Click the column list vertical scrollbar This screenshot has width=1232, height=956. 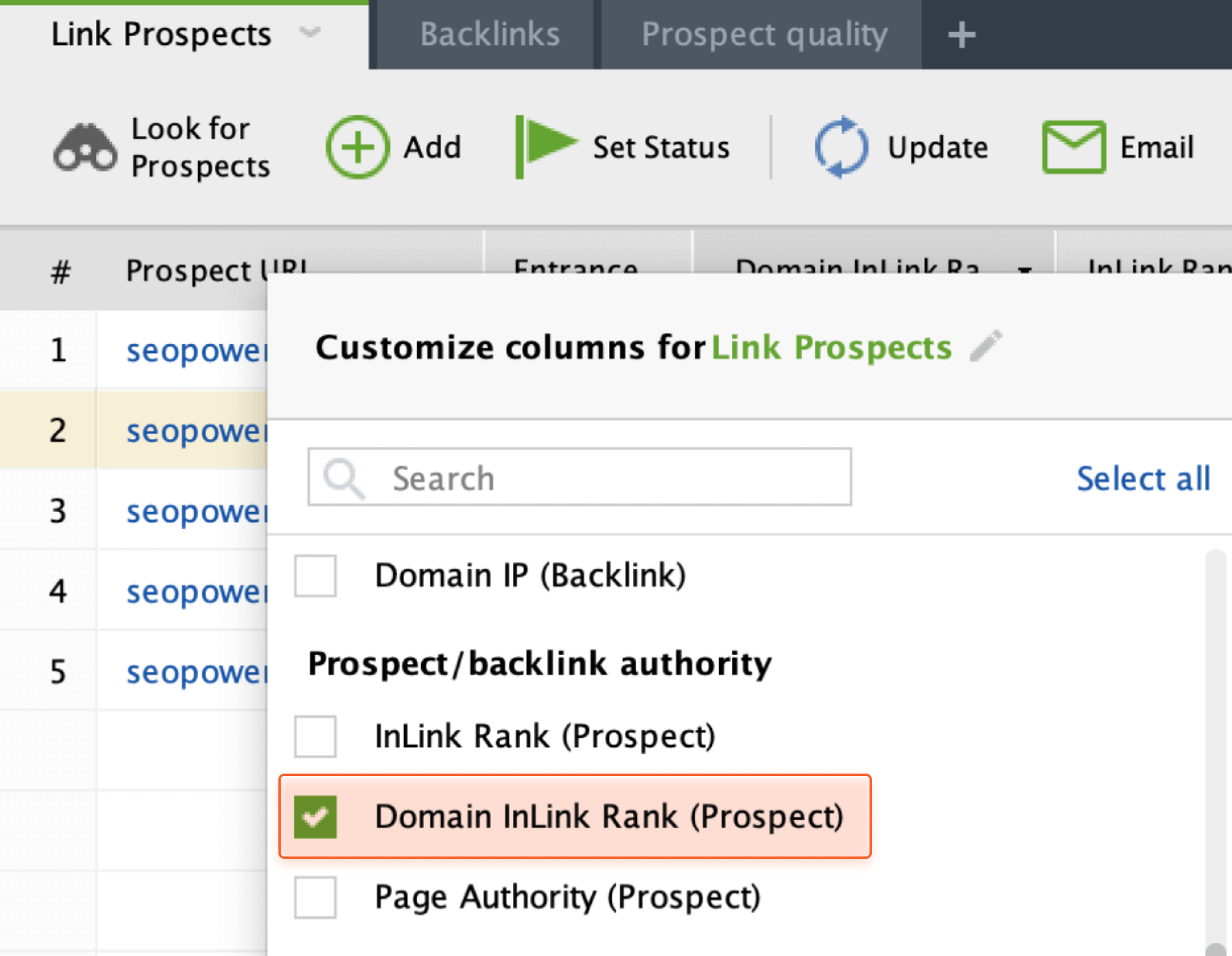click(x=1215, y=752)
